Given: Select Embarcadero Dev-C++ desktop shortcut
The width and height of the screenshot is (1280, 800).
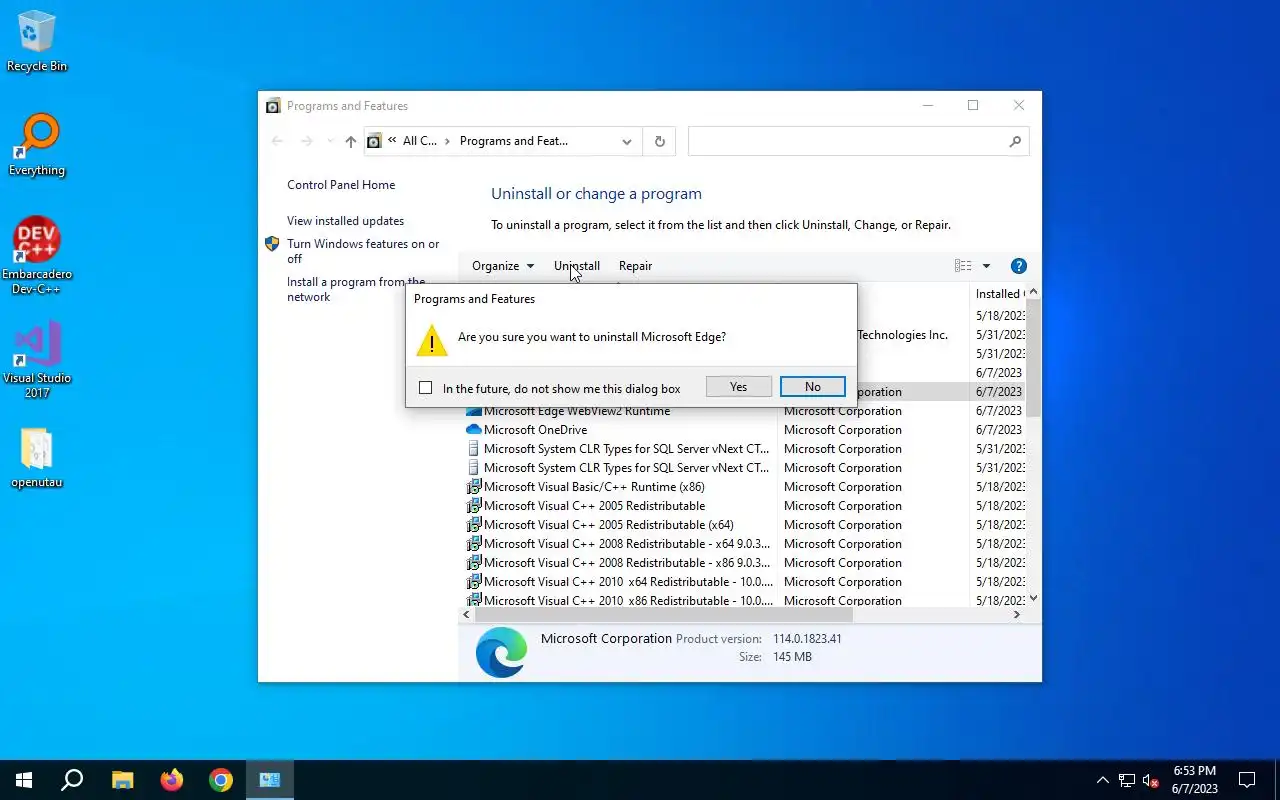Looking at the screenshot, I should pos(37,256).
